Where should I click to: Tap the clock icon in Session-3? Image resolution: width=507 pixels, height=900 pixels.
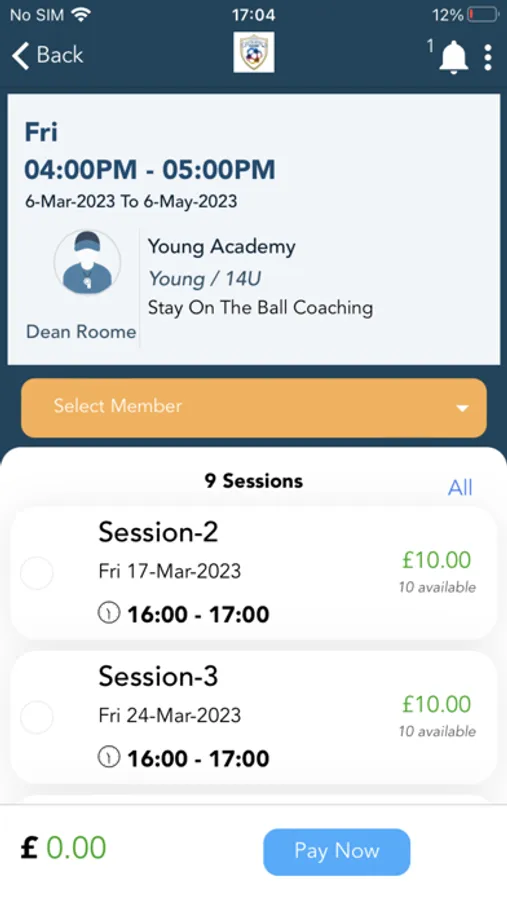click(109, 758)
